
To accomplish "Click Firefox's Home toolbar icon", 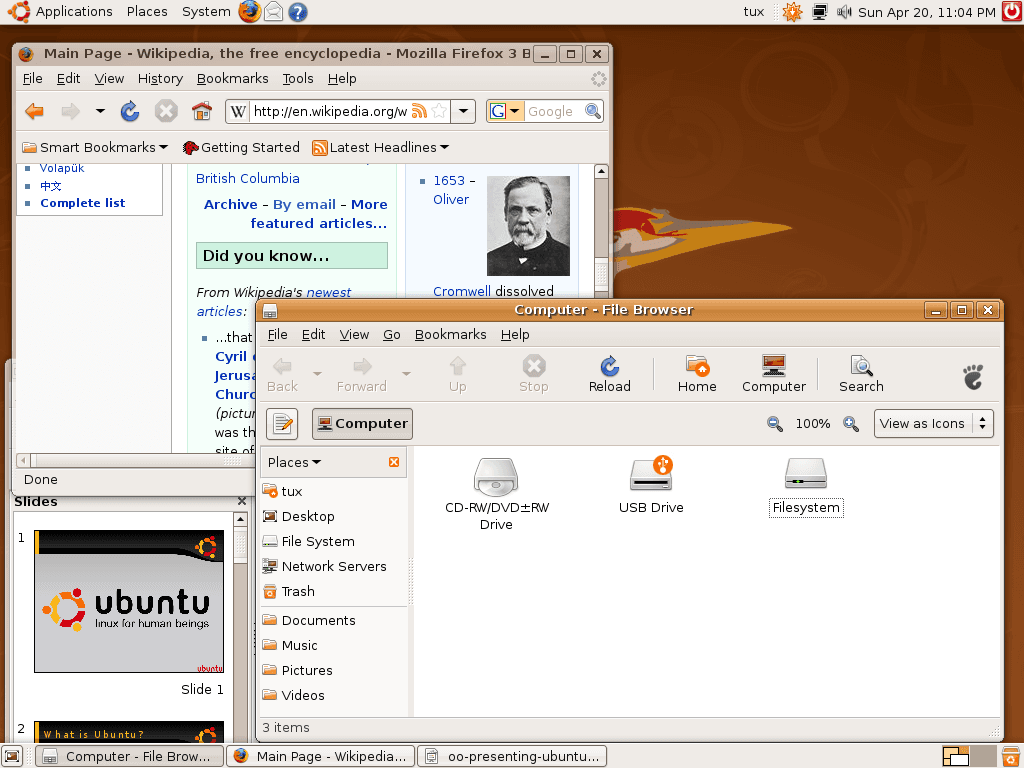I will click(201, 111).
